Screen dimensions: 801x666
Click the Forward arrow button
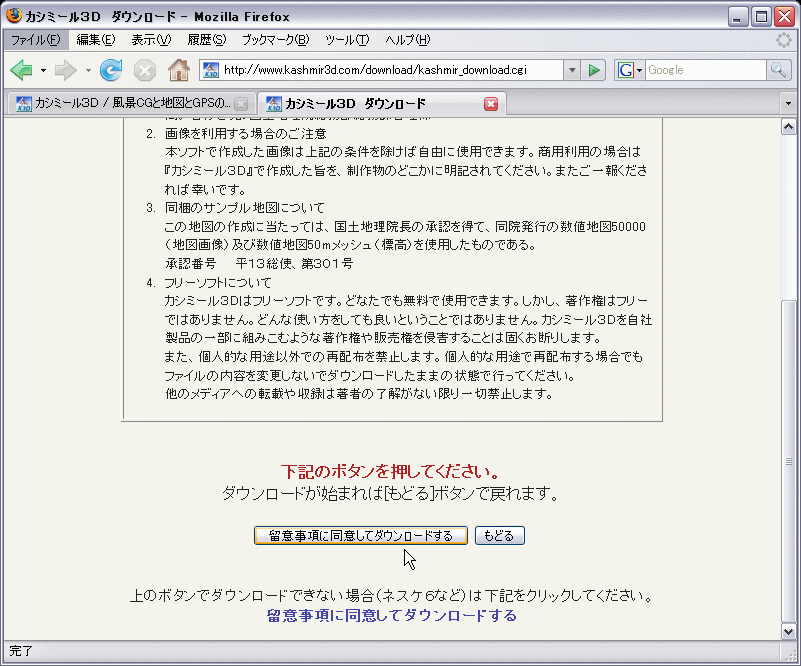point(65,70)
